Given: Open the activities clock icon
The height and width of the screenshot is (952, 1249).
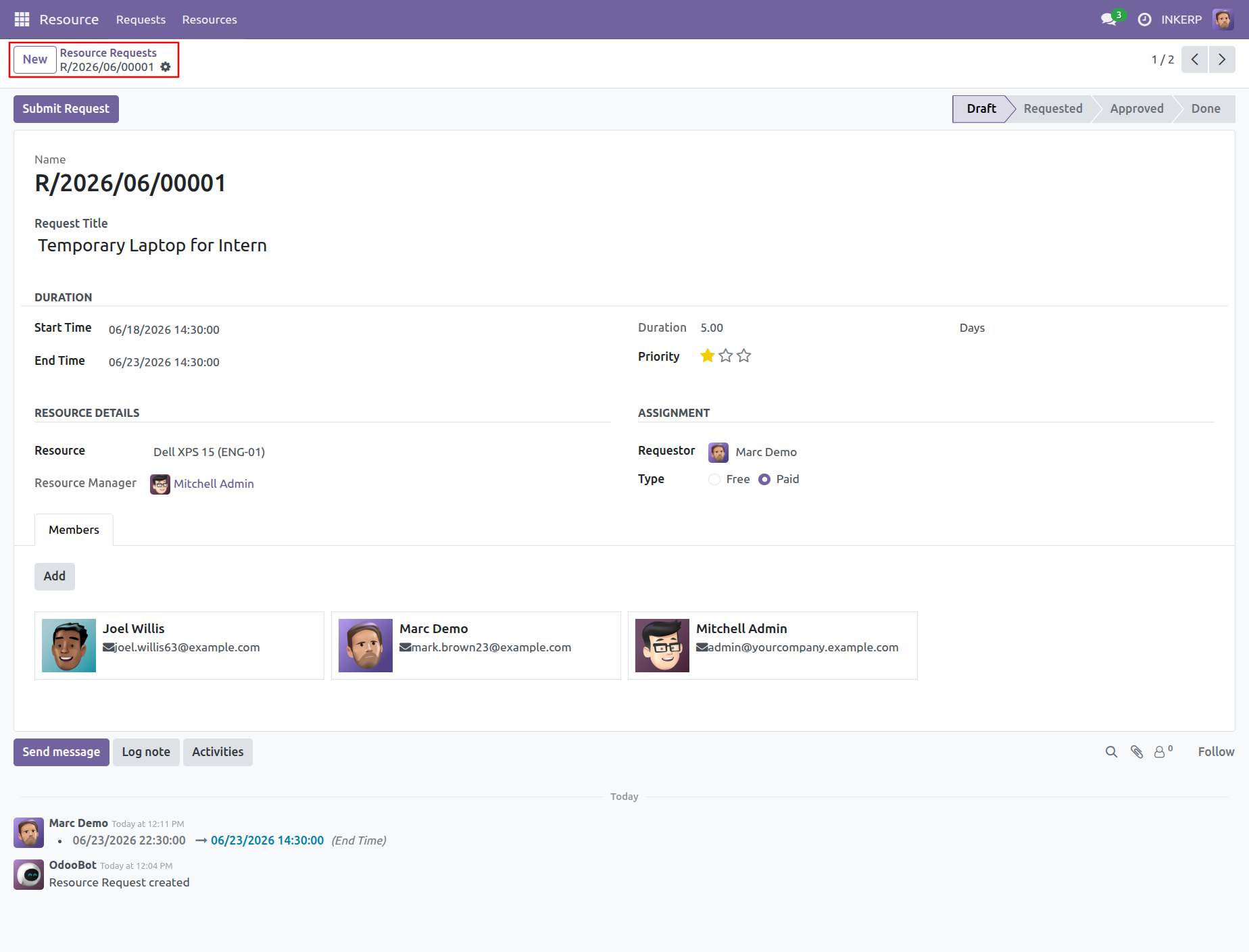Looking at the screenshot, I should pyautogui.click(x=1144, y=20).
